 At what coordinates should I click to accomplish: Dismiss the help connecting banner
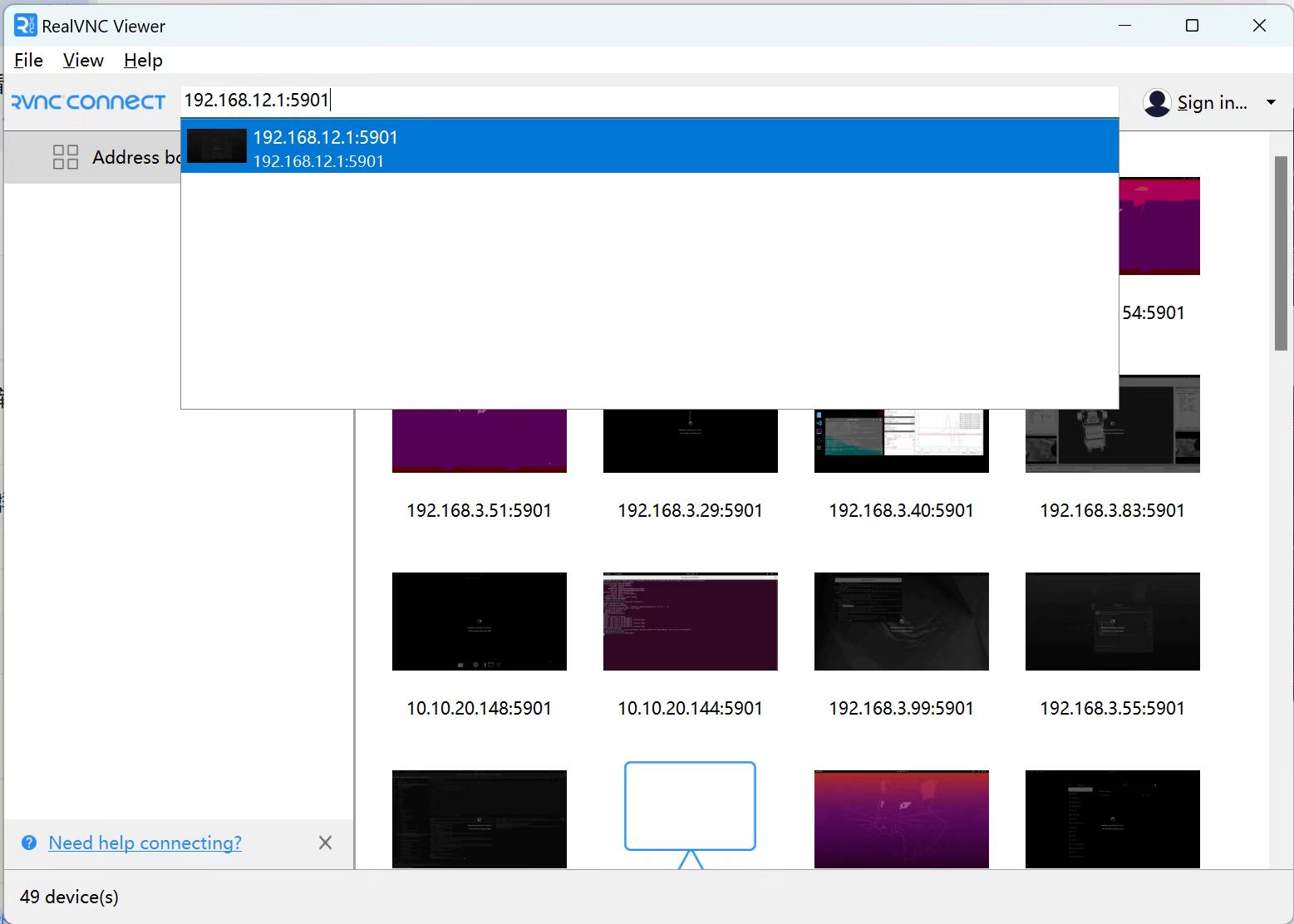[325, 843]
